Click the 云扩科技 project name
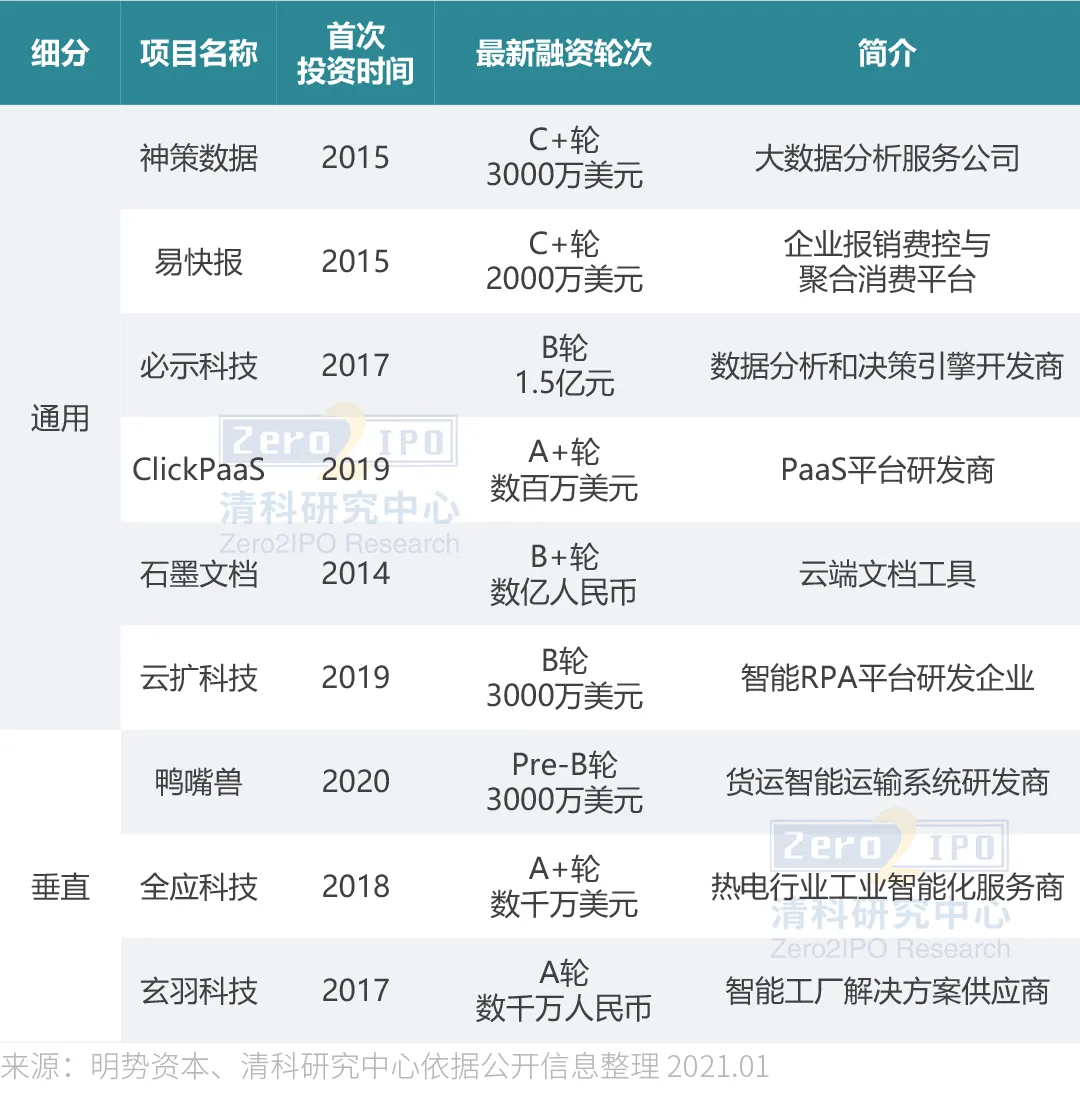 [x=198, y=678]
